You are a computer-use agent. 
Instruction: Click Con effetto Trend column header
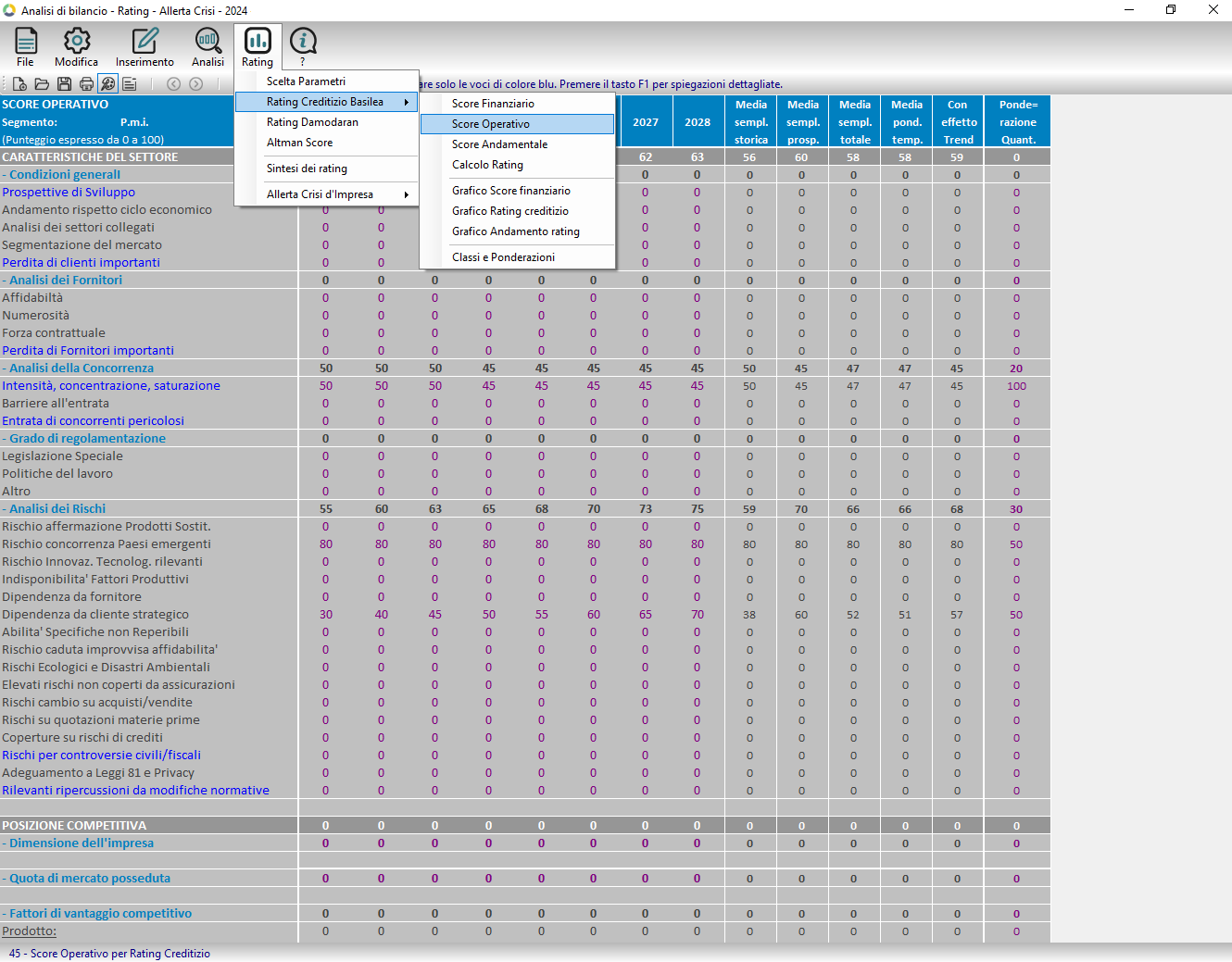(958, 122)
